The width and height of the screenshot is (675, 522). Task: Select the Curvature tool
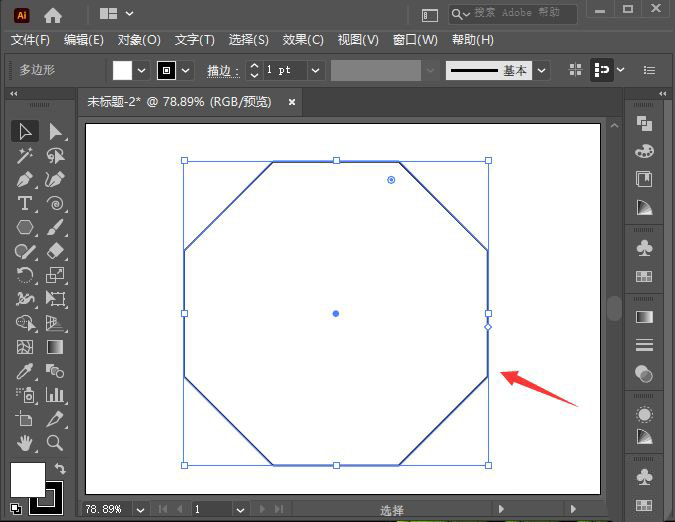point(56,179)
